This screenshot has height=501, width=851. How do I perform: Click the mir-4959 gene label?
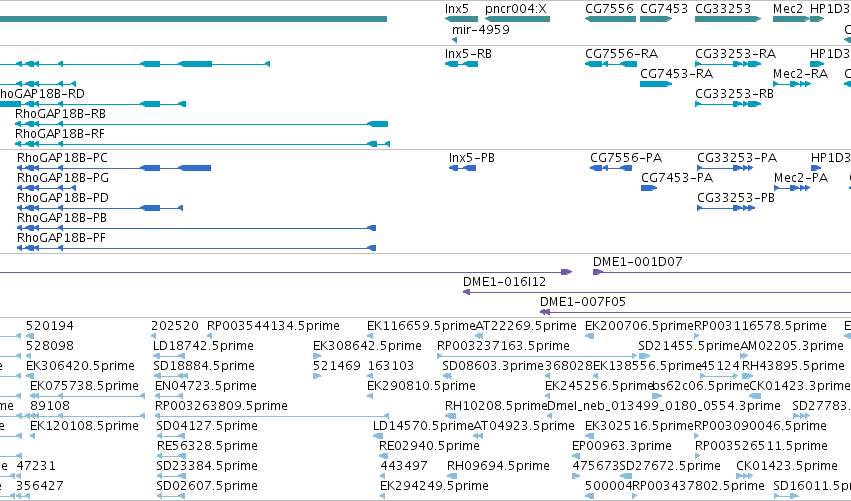click(x=481, y=30)
